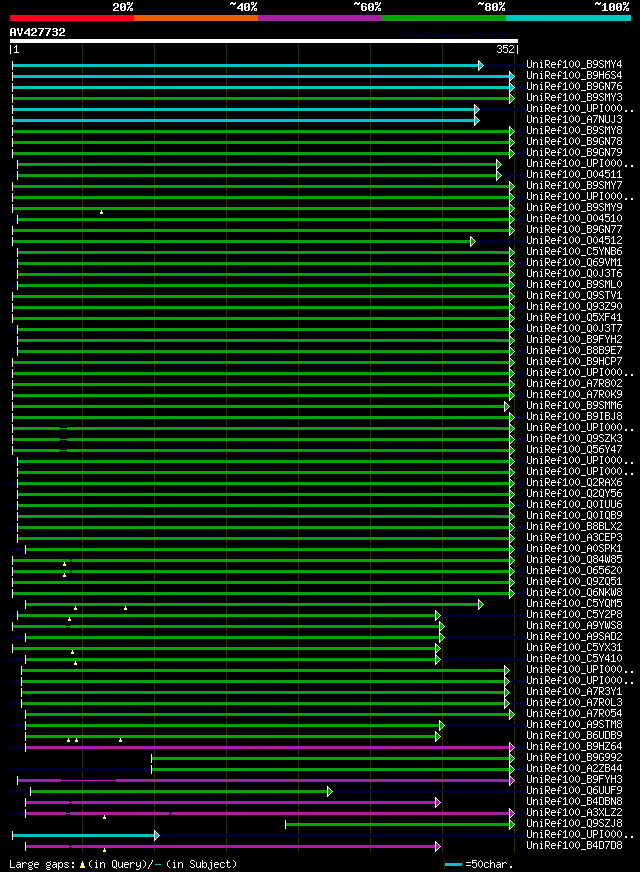The width and height of the screenshot is (640, 872).
Task: Click the UniRef100_B9HCP7 label
Action: 574,361
